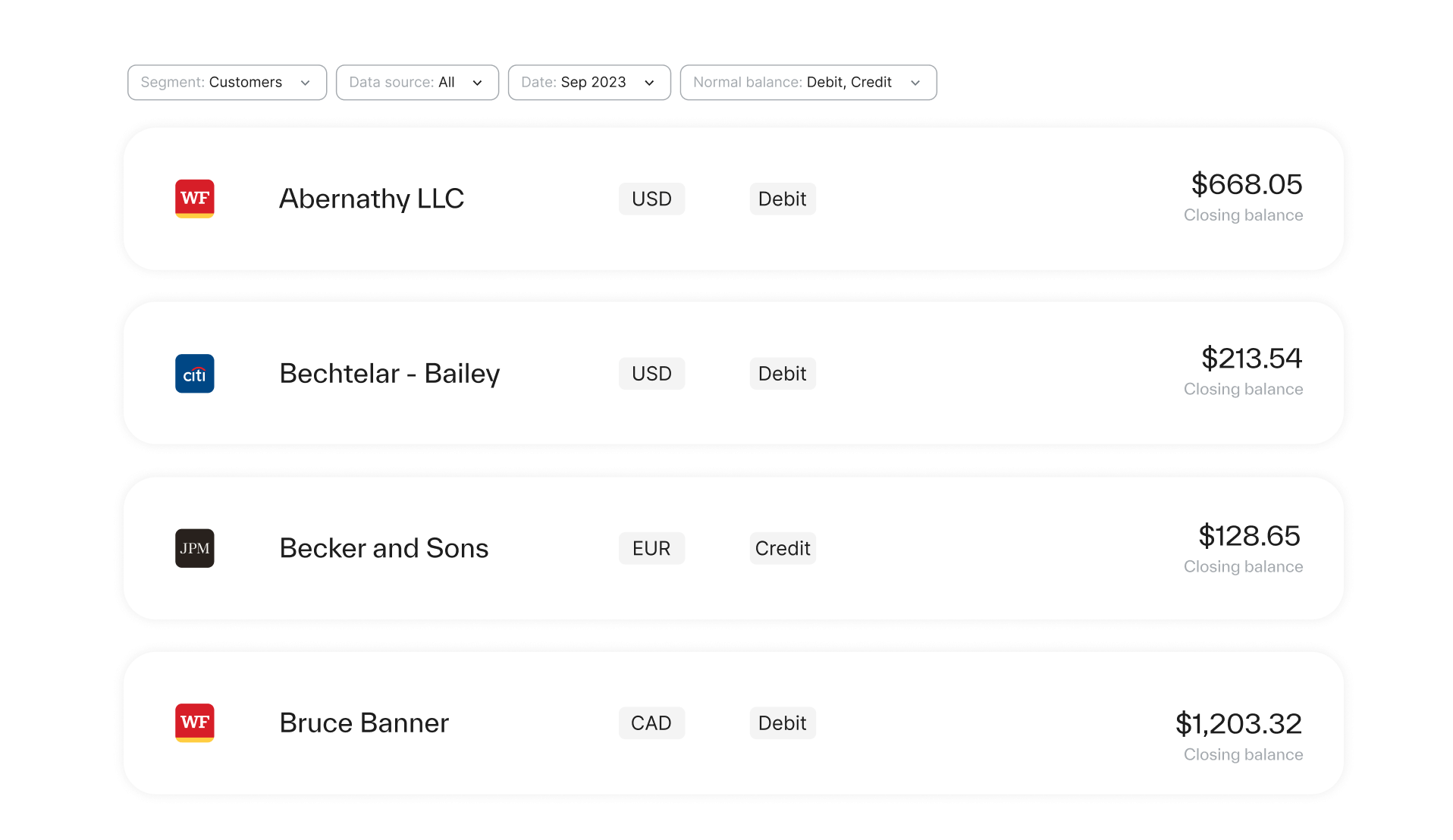Select the Becker and Sons account
Screen dimensions: 1453x840
(384, 548)
